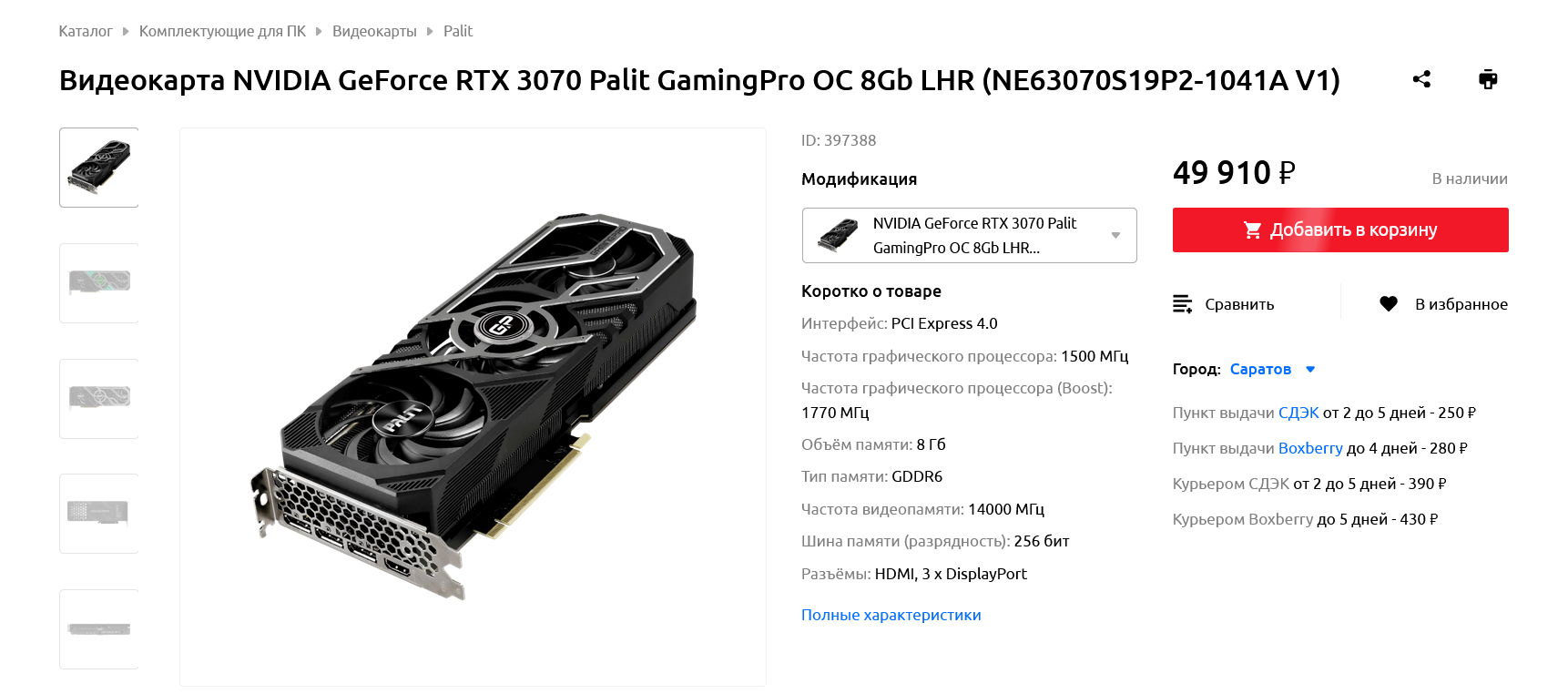
Task: Open the СДЭК pickup point link
Action: pyautogui.click(x=1298, y=413)
